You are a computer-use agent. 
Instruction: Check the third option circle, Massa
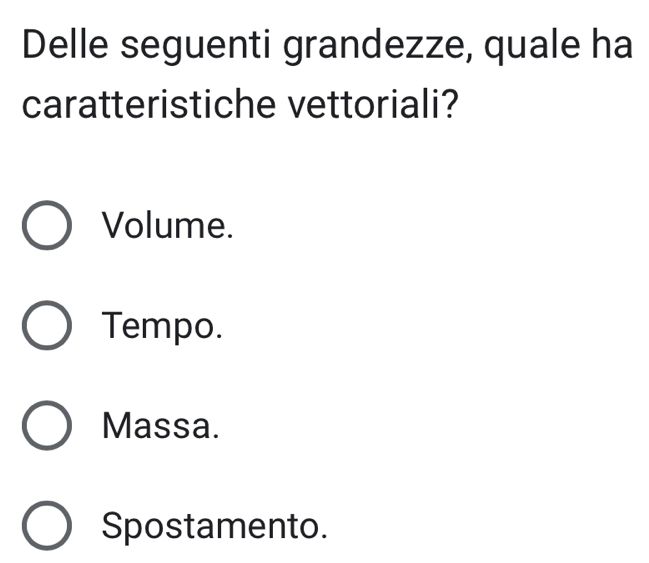pos(46,426)
